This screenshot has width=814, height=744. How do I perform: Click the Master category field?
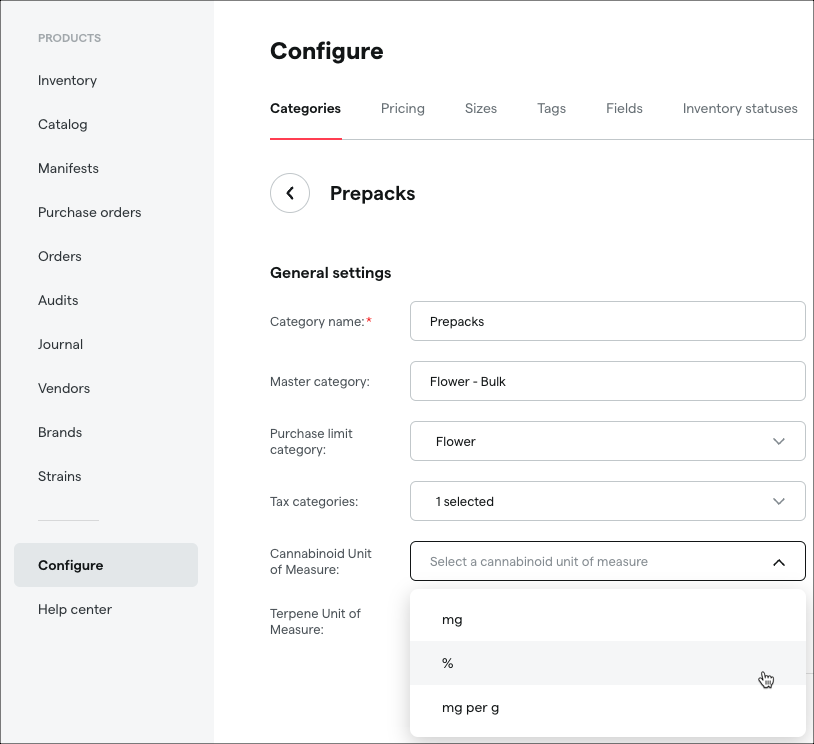(607, 381)
